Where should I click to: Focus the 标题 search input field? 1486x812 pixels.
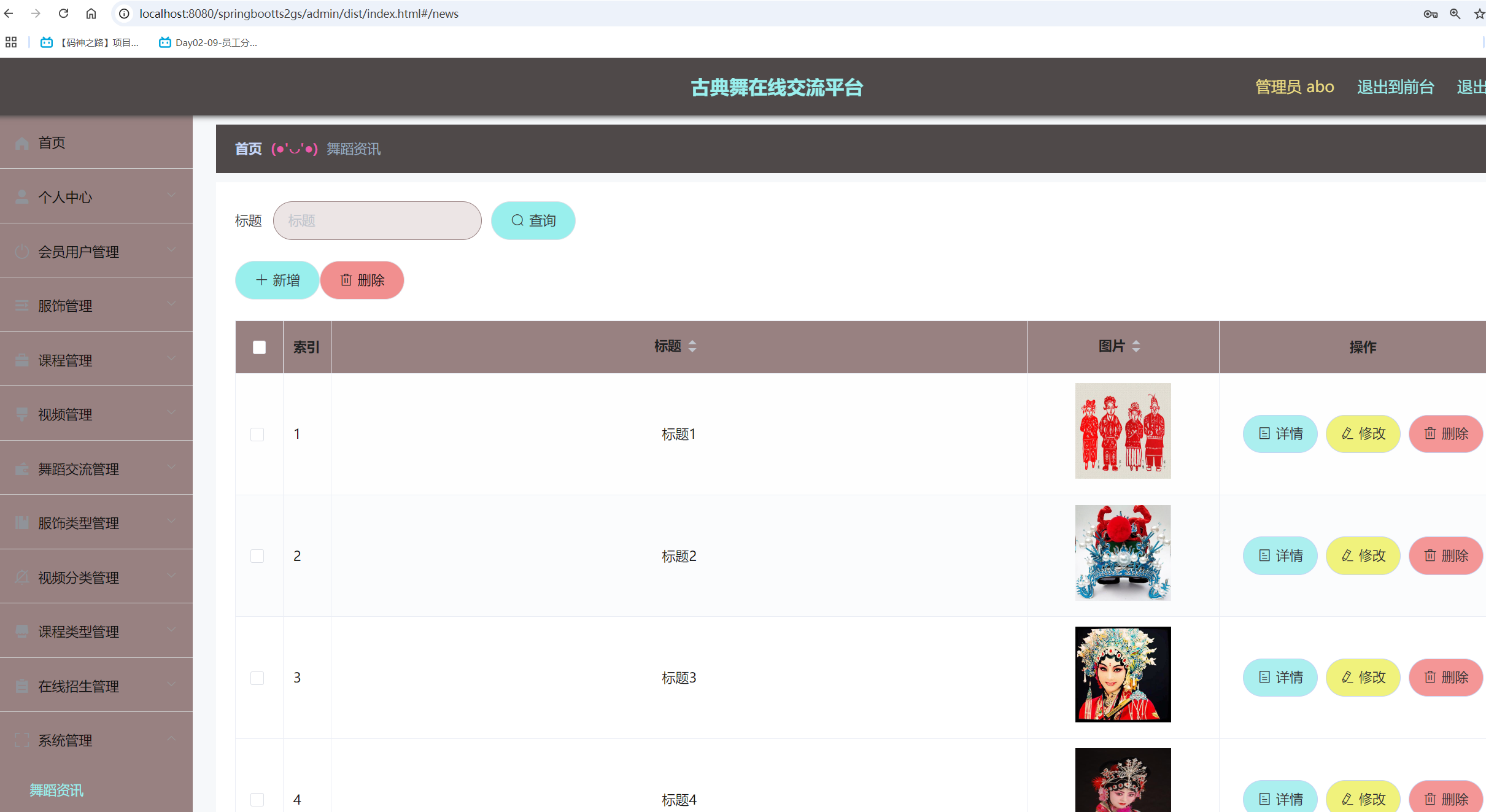(x=377, y=220)
